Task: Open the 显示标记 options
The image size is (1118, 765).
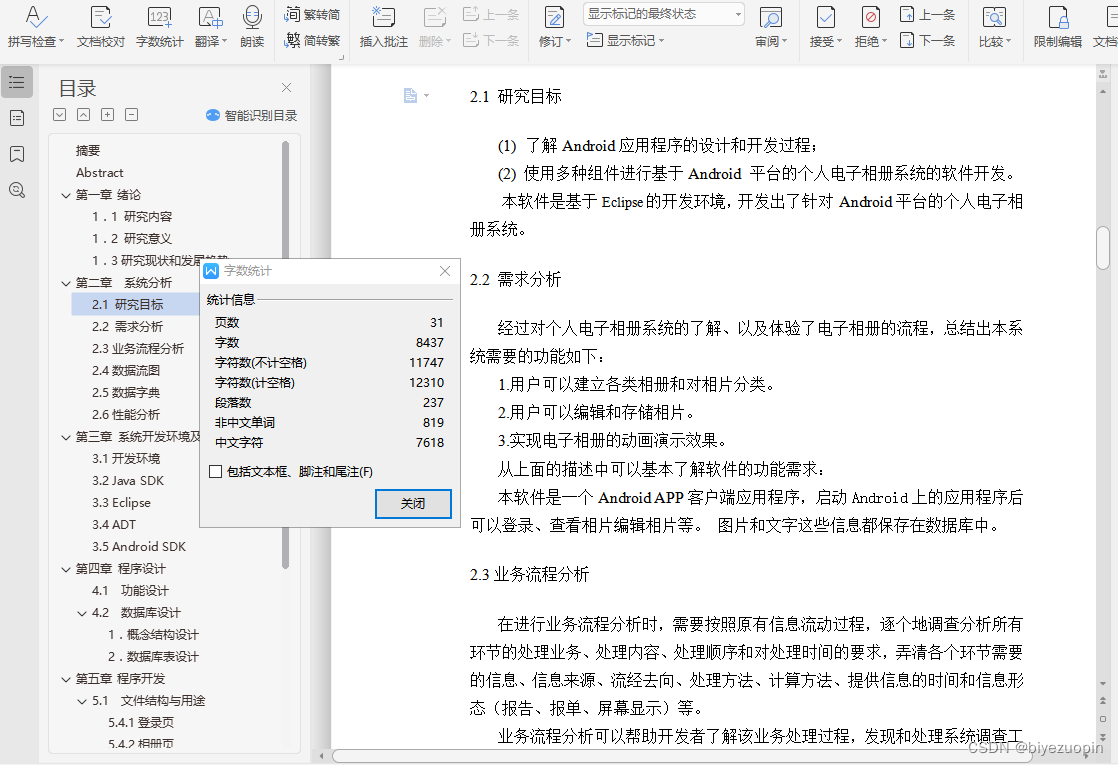Action: click(x=625, y=41)
